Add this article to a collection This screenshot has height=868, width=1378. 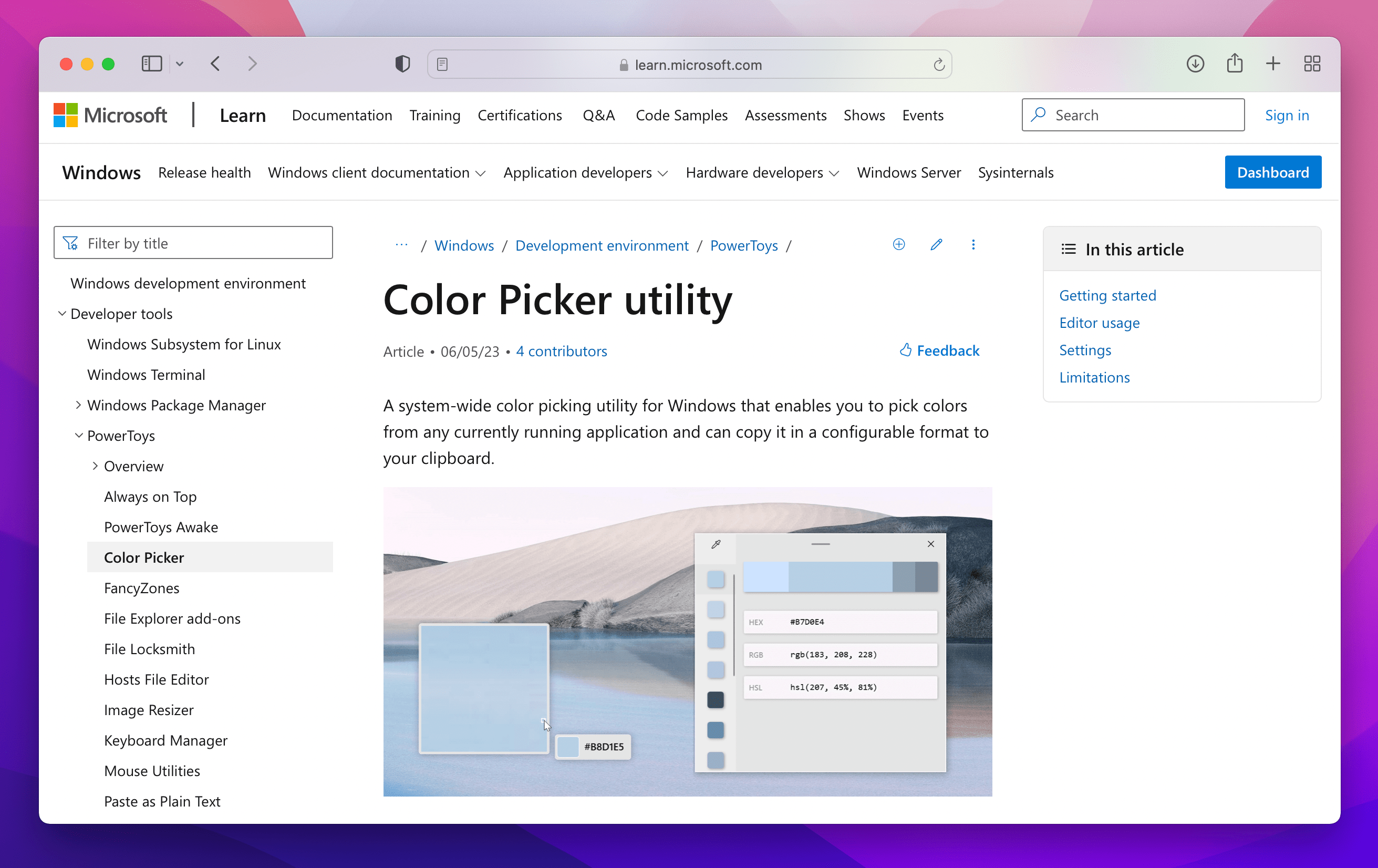point(898,245)
